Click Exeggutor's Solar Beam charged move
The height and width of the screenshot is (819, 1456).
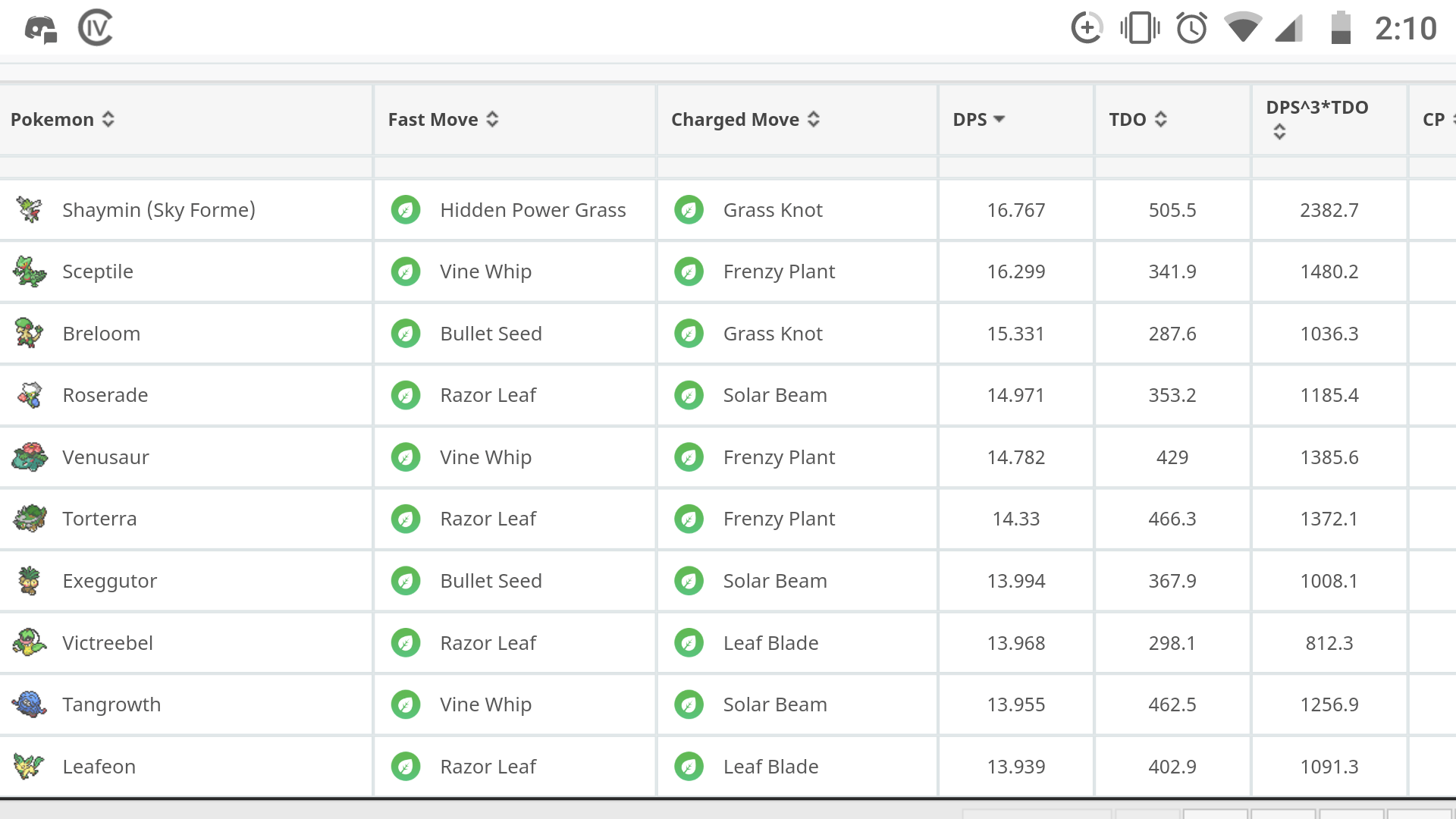775,581
